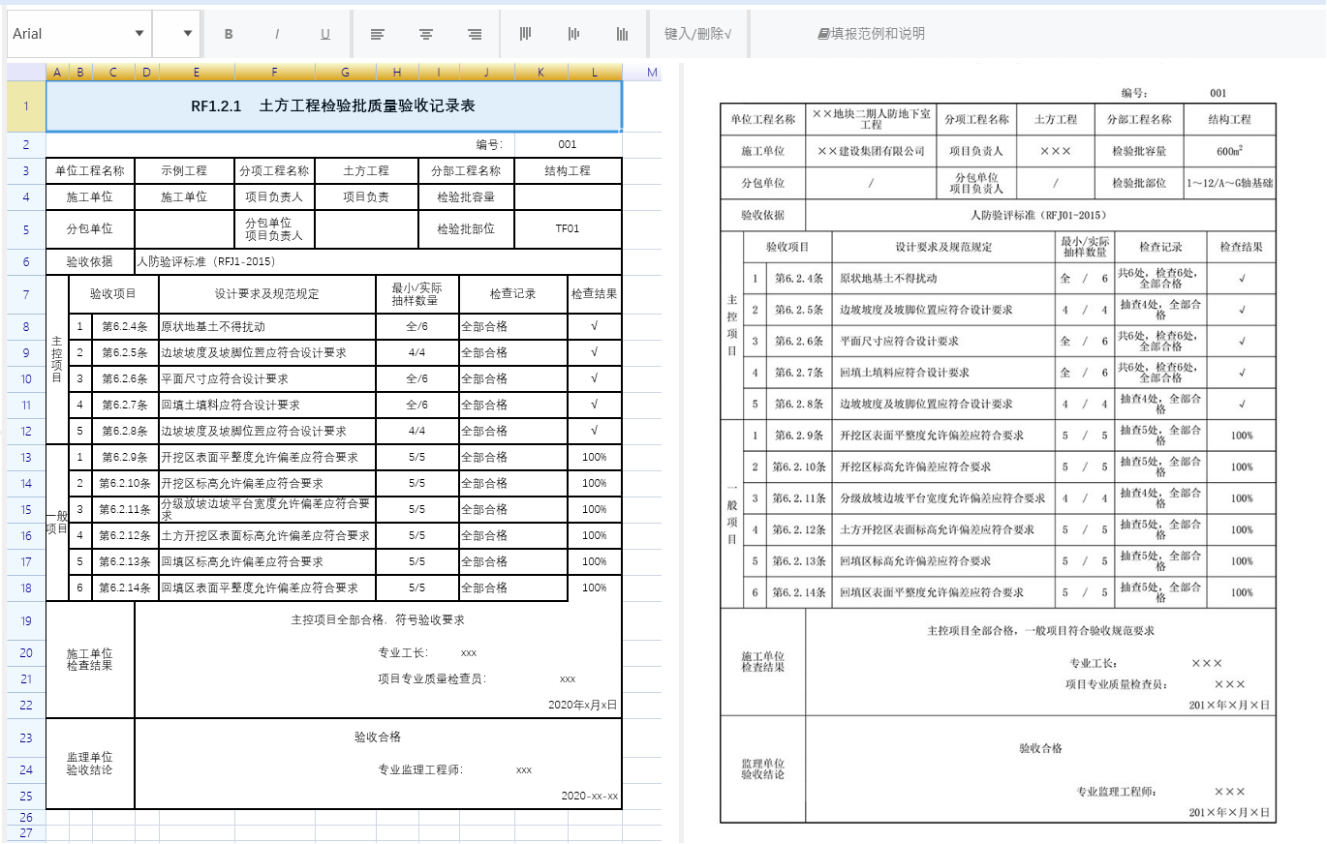
Task: Align text left
Action: [377, 34]
